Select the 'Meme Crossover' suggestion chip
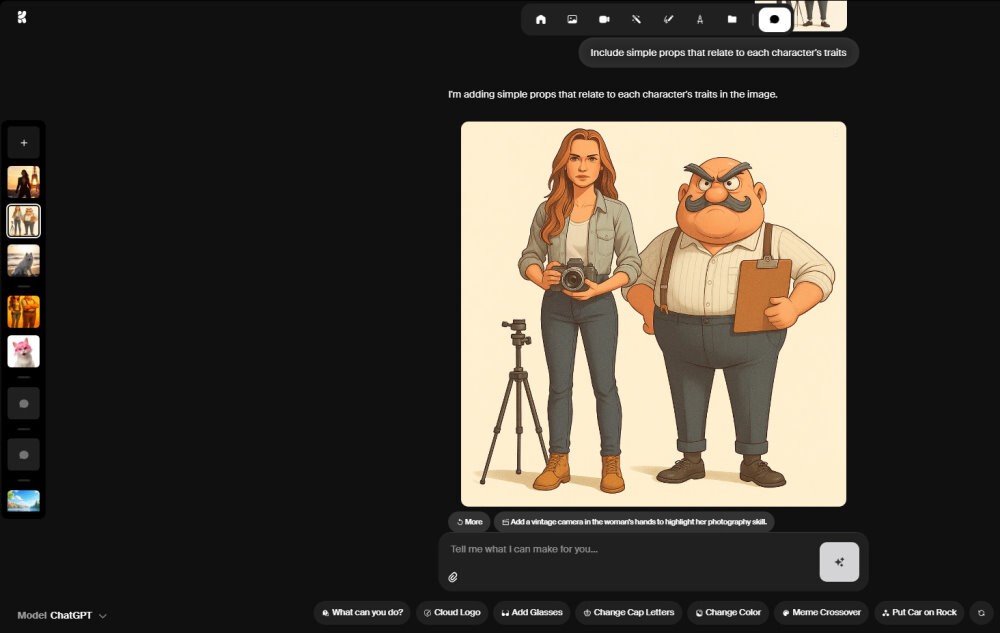Screen dimensions: 1000x633 (821, 613)
